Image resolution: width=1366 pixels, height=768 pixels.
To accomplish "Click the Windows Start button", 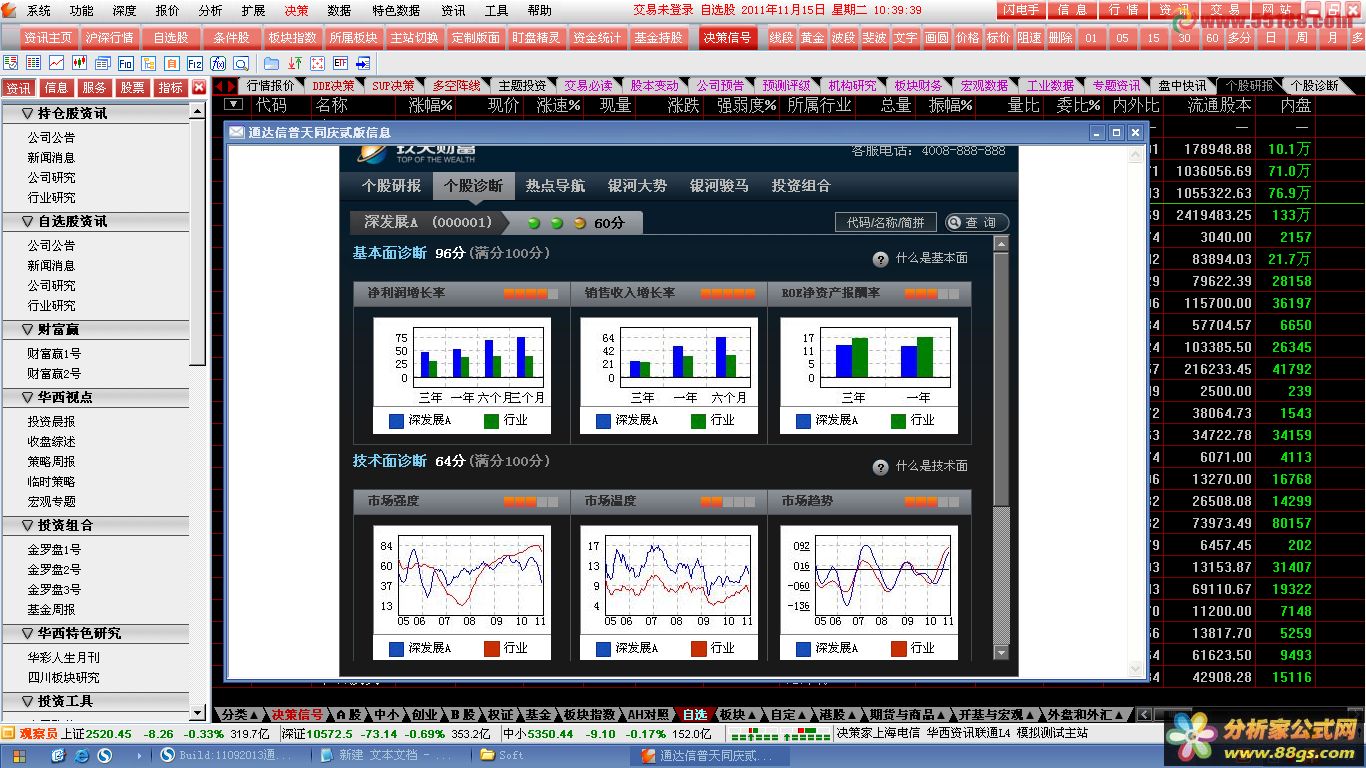I will (21, 755).
